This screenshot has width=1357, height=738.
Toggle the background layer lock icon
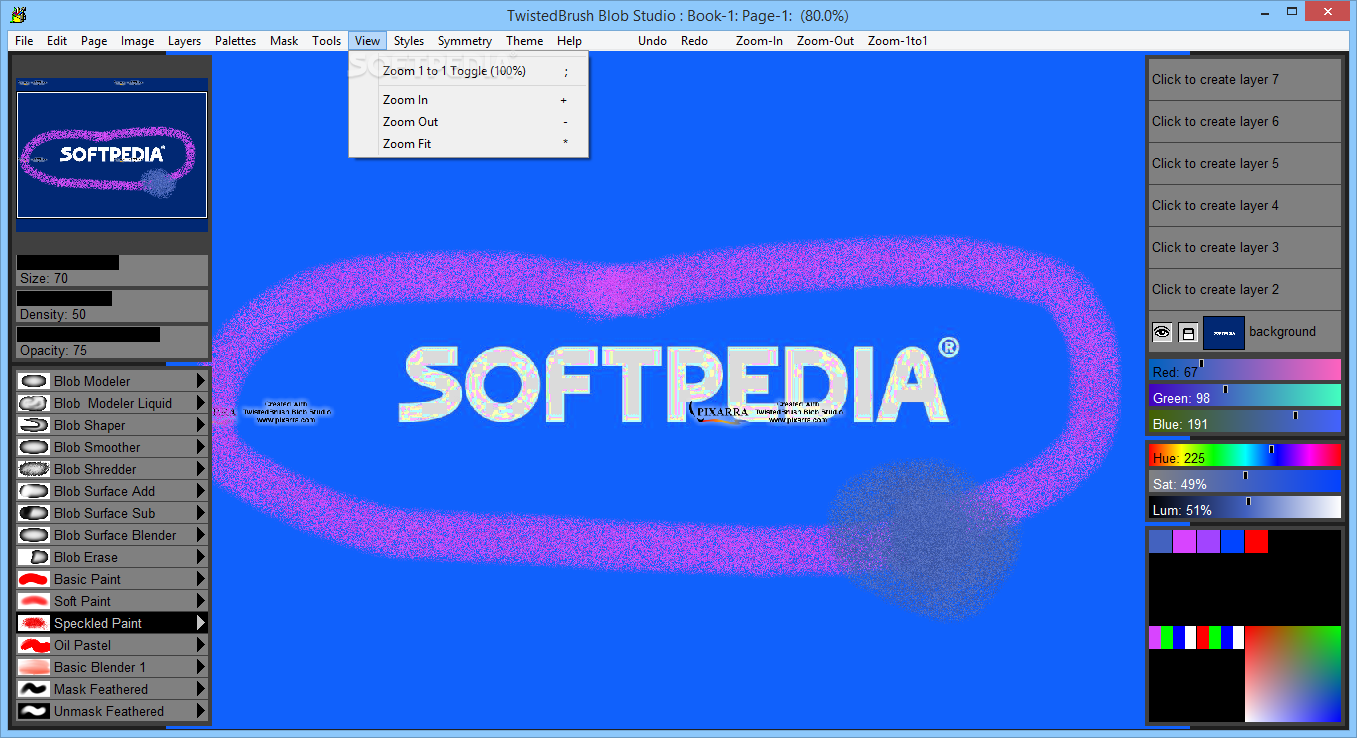pos(1188,332)
